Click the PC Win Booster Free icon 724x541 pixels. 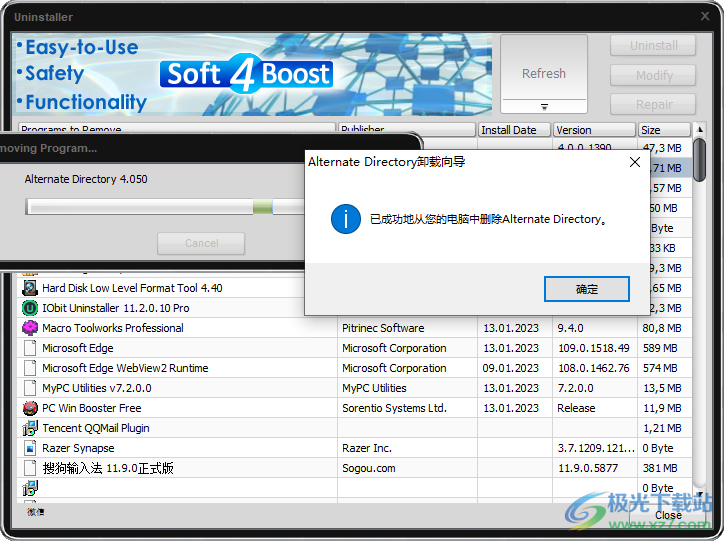tap(30, 408)
